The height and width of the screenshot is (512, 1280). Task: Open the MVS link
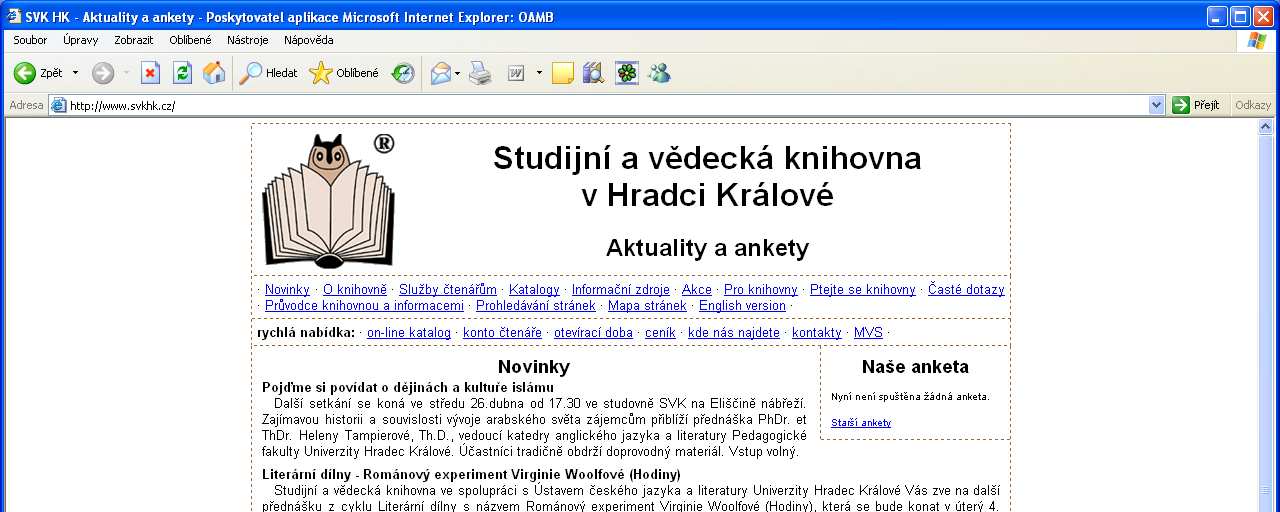(x=868, y=333)
